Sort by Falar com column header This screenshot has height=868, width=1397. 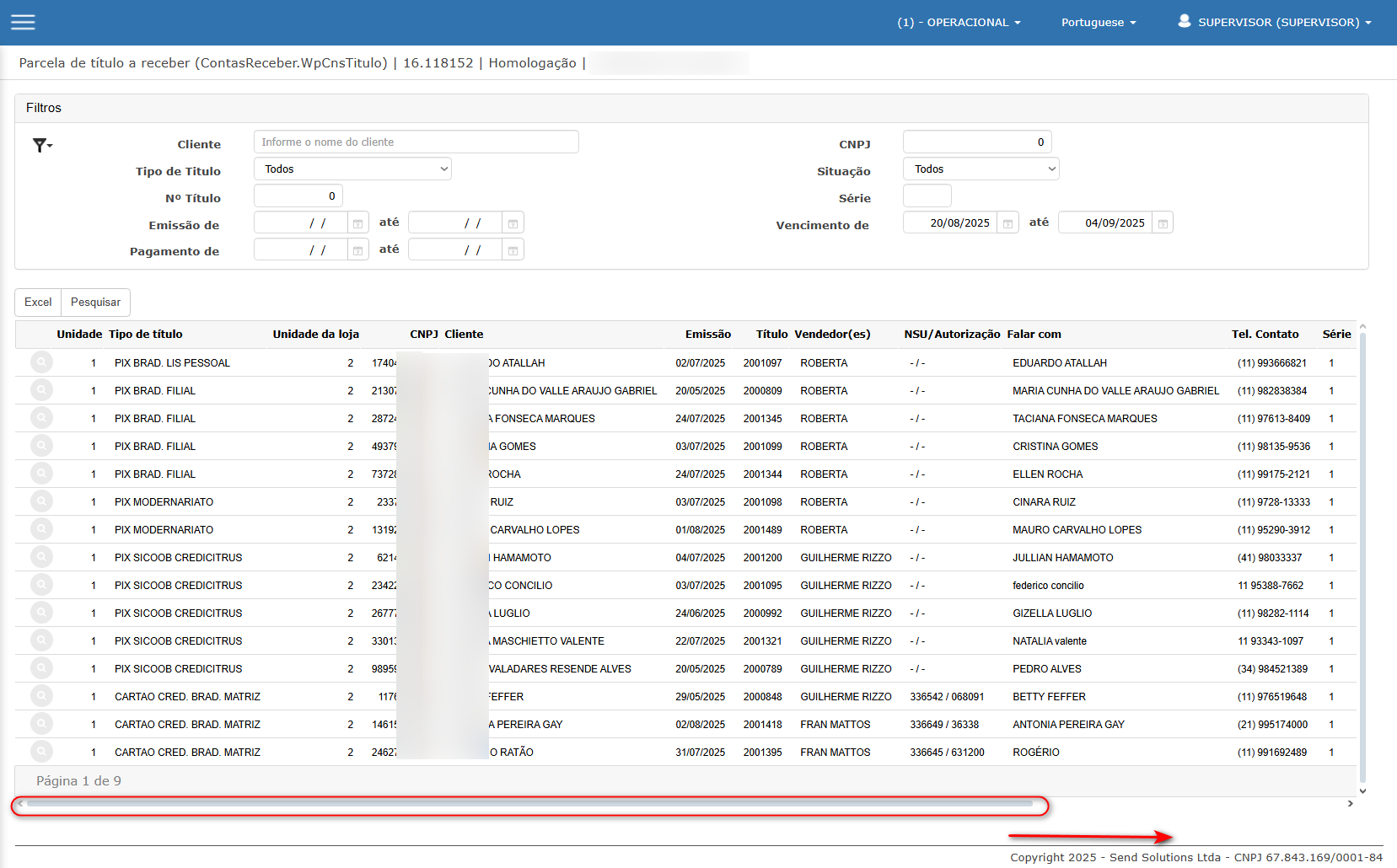pos(1034,335)
